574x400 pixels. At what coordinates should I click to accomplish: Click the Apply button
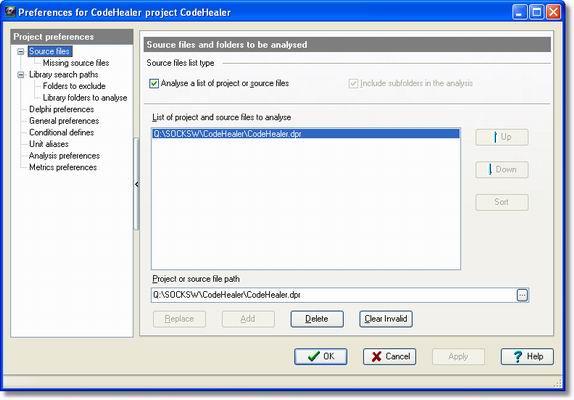pyautogui.click(x=458, y=356)
